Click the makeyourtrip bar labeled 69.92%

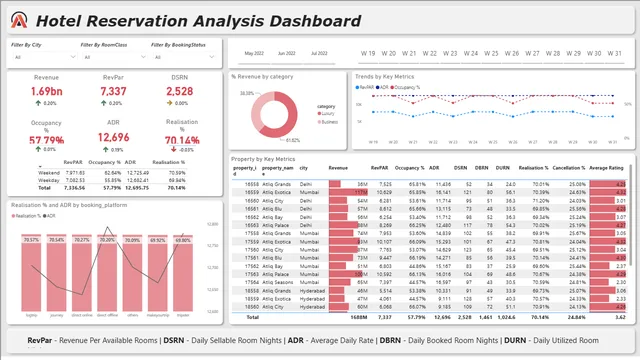tap(158, 273)
